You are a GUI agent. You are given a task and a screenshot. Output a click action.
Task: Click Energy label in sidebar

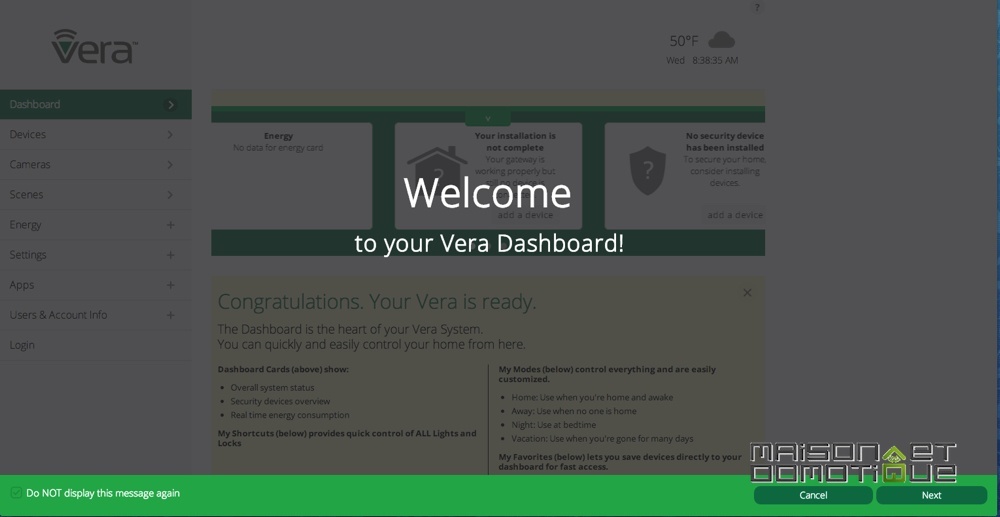pos(26,225)
